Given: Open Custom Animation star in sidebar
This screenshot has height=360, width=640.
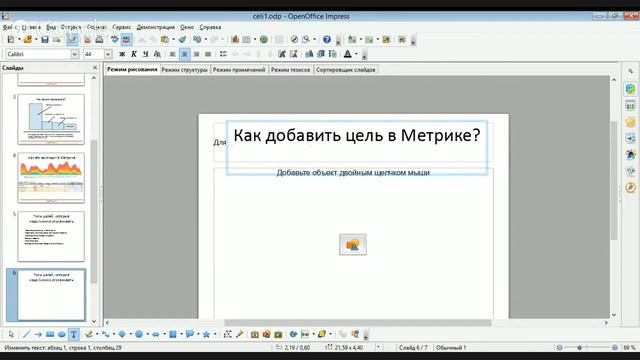Looking at the screenshot, I should tap(631, 122).
